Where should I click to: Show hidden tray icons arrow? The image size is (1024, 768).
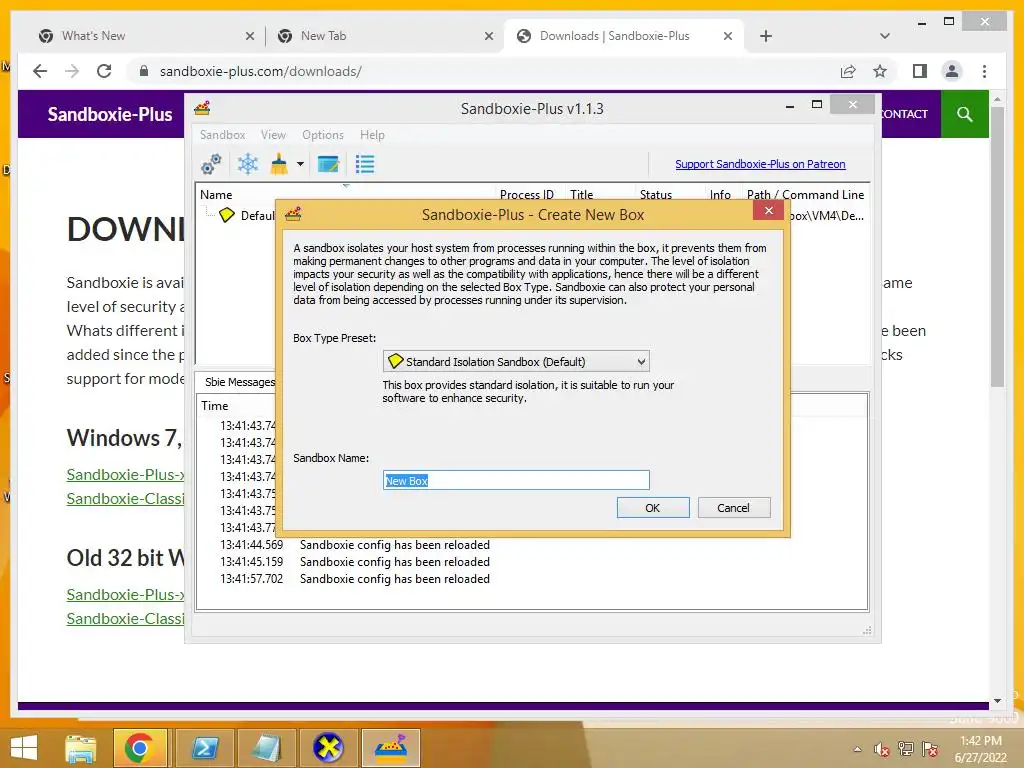(x=857, y=750)
